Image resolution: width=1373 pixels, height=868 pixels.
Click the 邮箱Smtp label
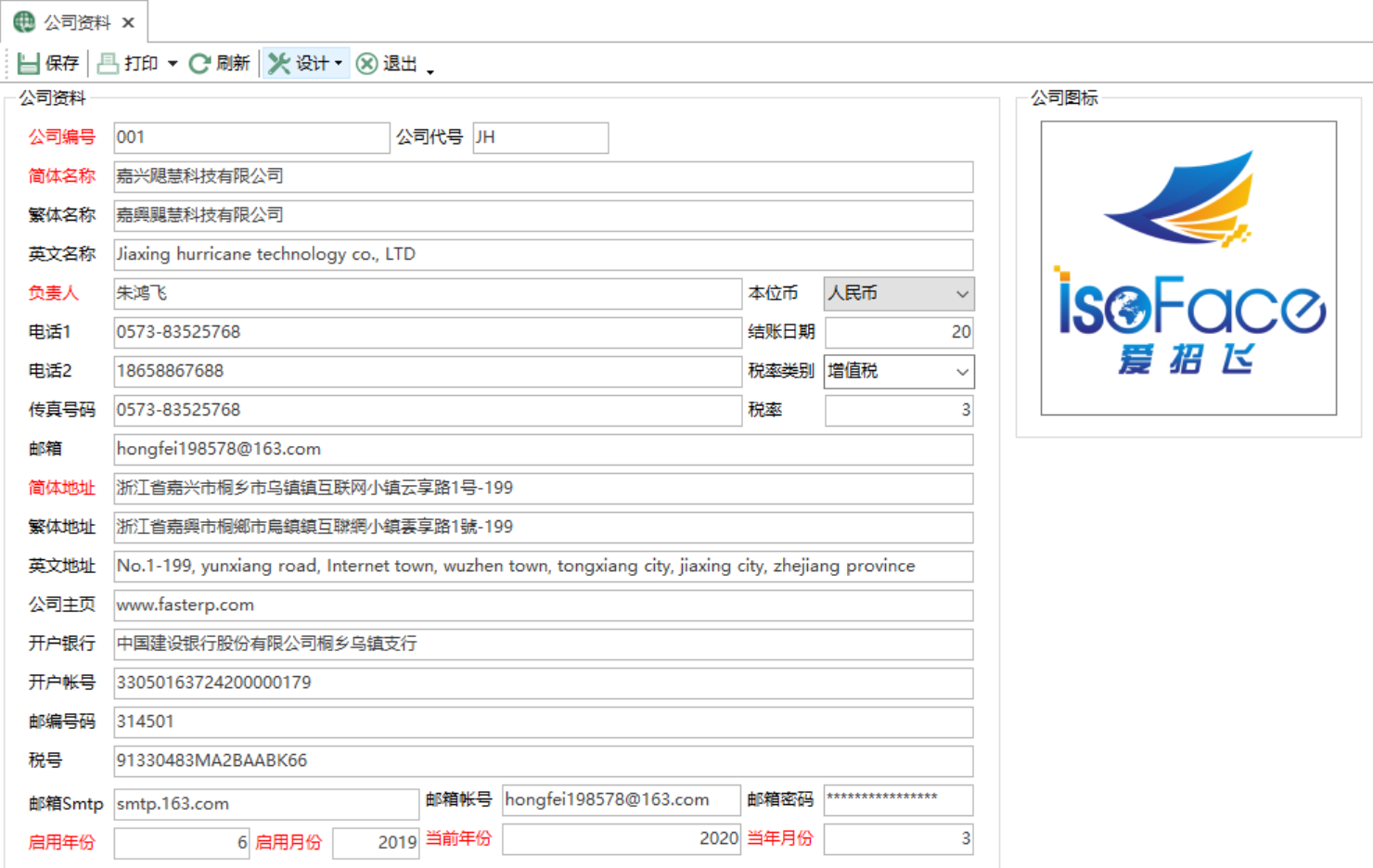[x=66, y=804]
